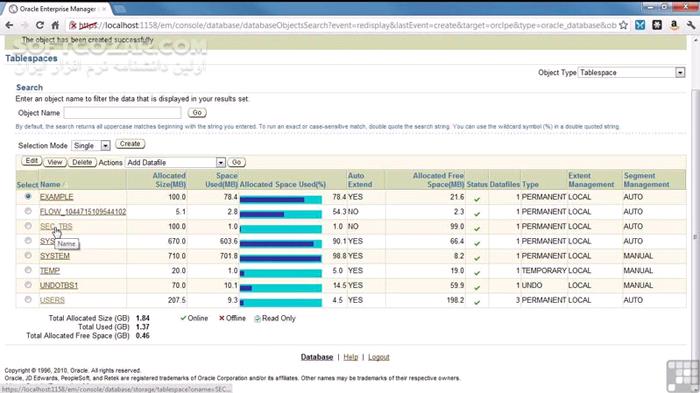The image size is (700, 393).
Task: Select radio button for 670.0 MB row
Action: coord(28,241)
